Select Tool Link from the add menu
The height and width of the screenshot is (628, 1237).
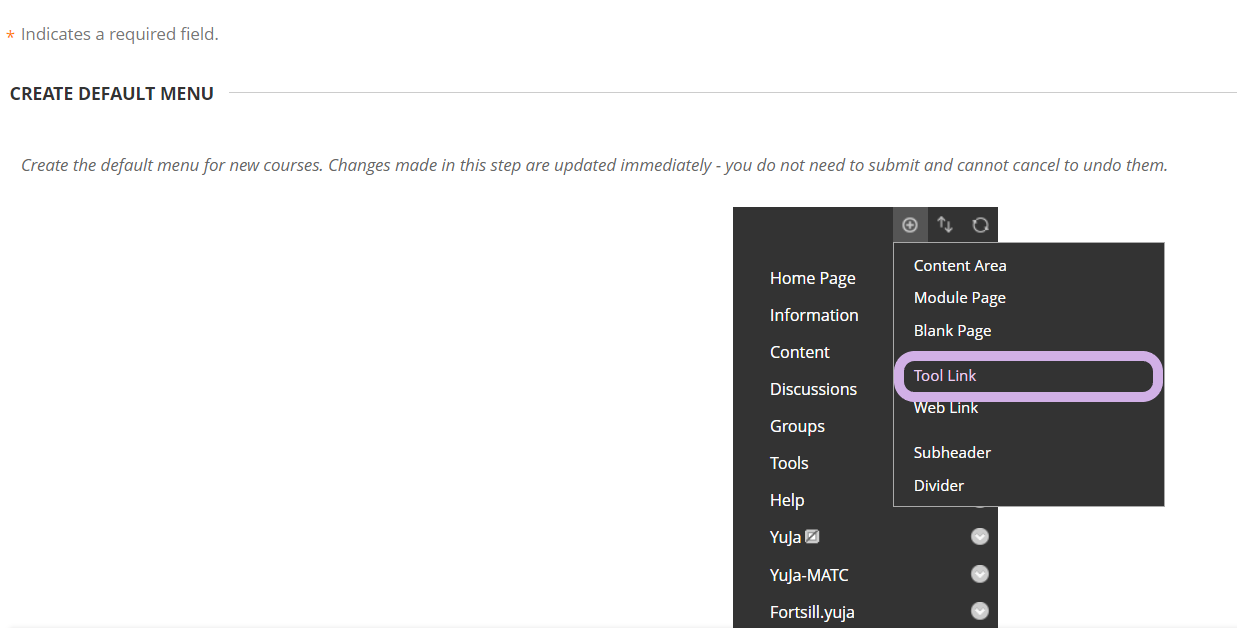click(945, 376)
